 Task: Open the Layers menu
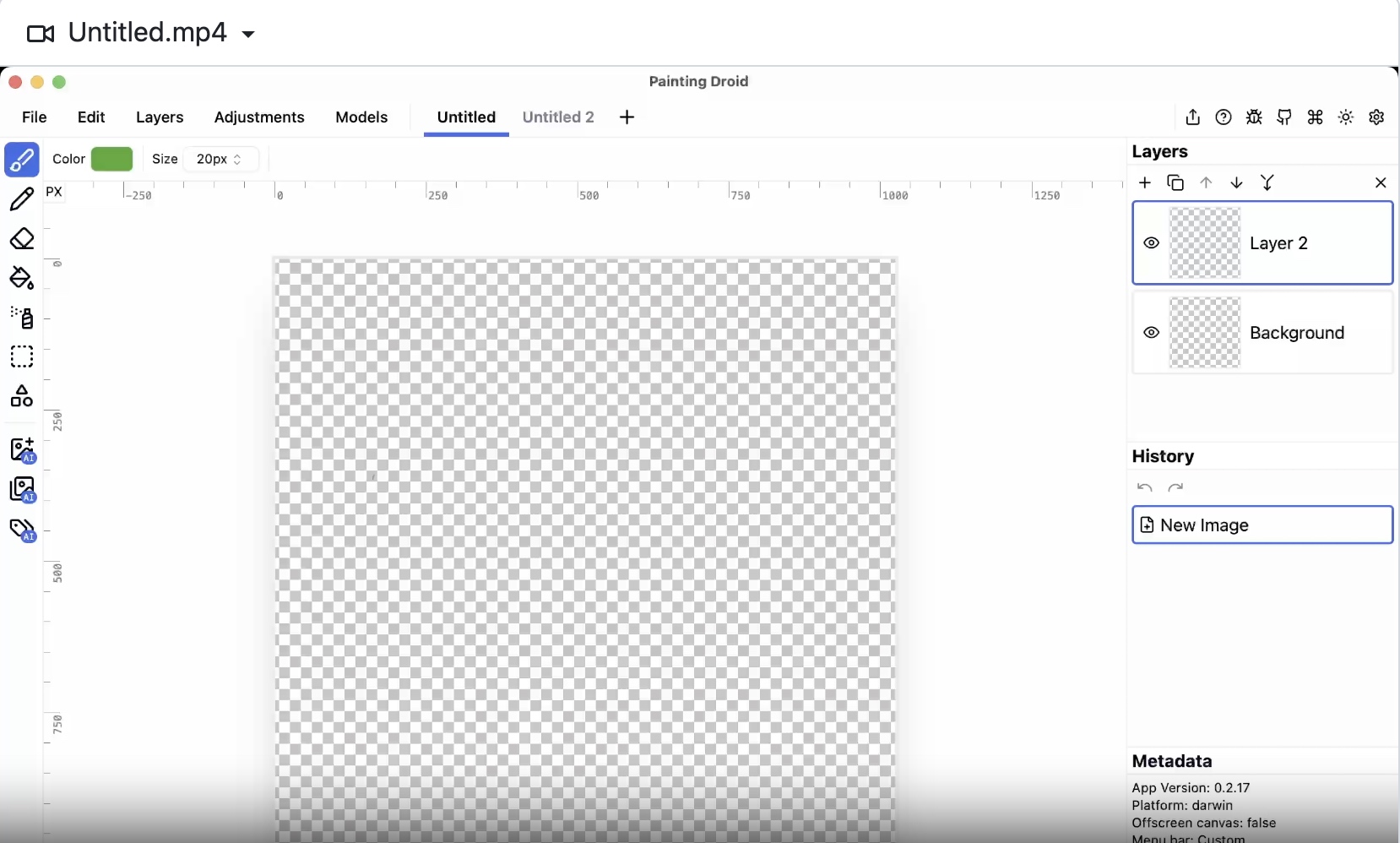(x=160, y=117)
